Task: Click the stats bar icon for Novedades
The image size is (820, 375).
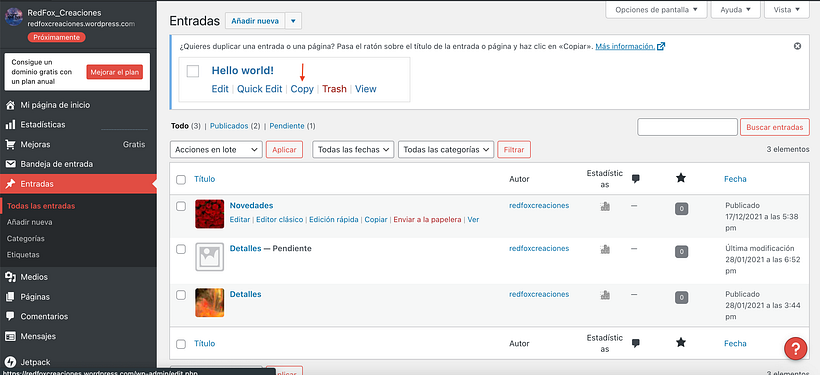Action: pyautogui.click(x=605, y=207)
